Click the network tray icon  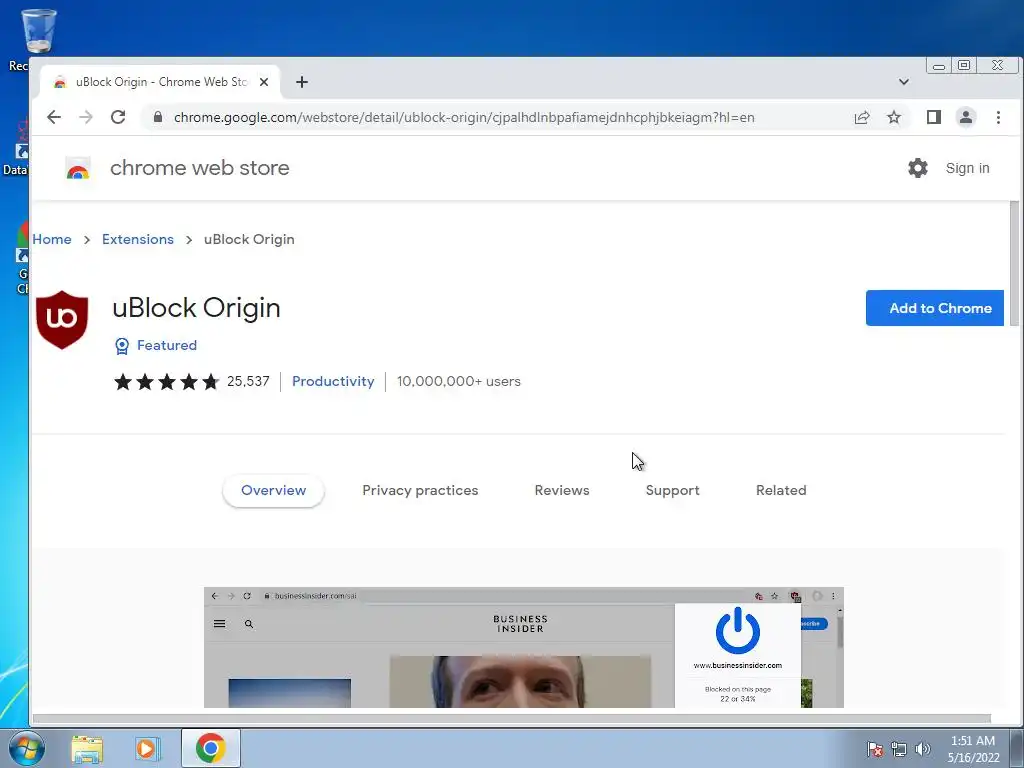(x=899, y=749)
